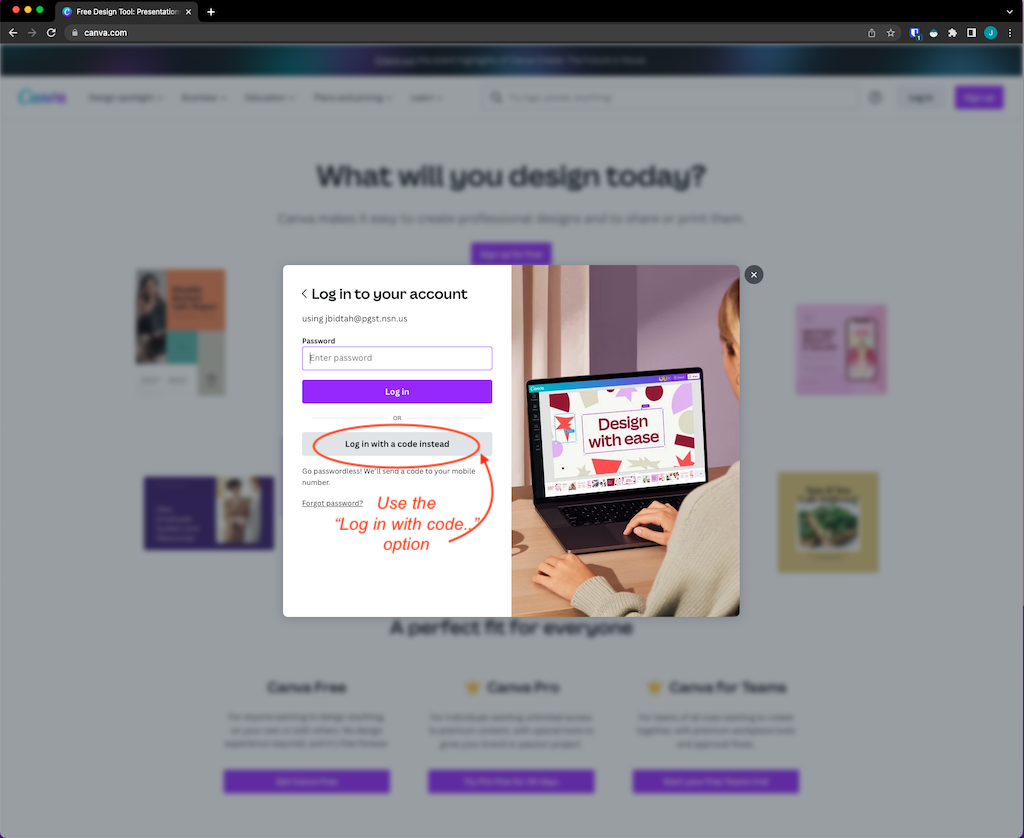Open Chrome extensions puzzle icon
The width and height of the screenshot is (1024, 838).
pyautogui.click(x=952, y=33)
